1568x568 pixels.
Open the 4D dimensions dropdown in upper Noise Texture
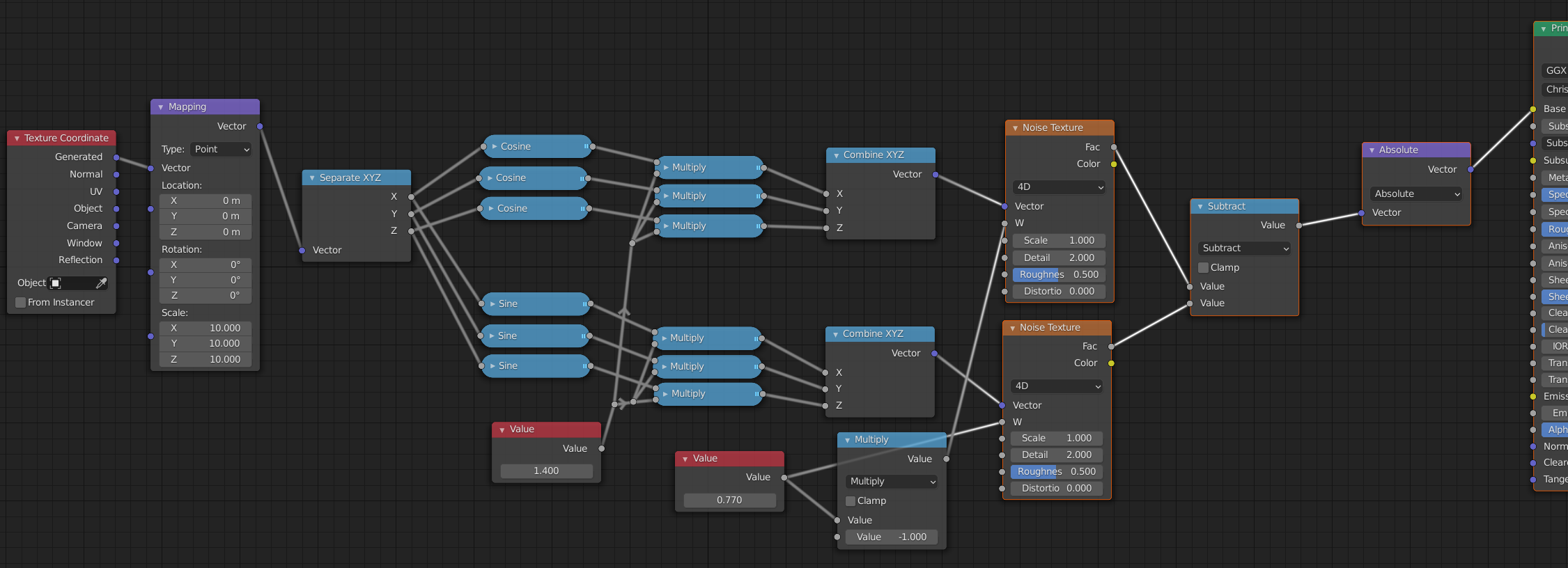pyautogui.click(x=1059, y=187)
